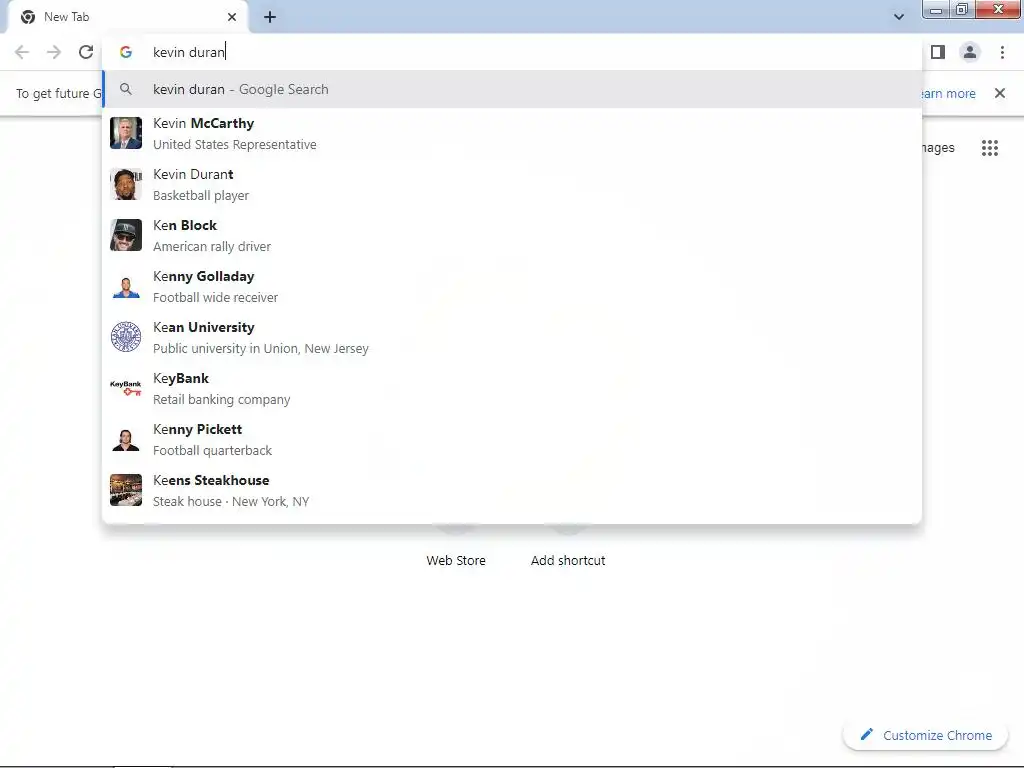Image resolution: width=1024 pixels, height=768 pixels.
Task: Click the Chrome favicon on the tab
Action: point(28,17)
